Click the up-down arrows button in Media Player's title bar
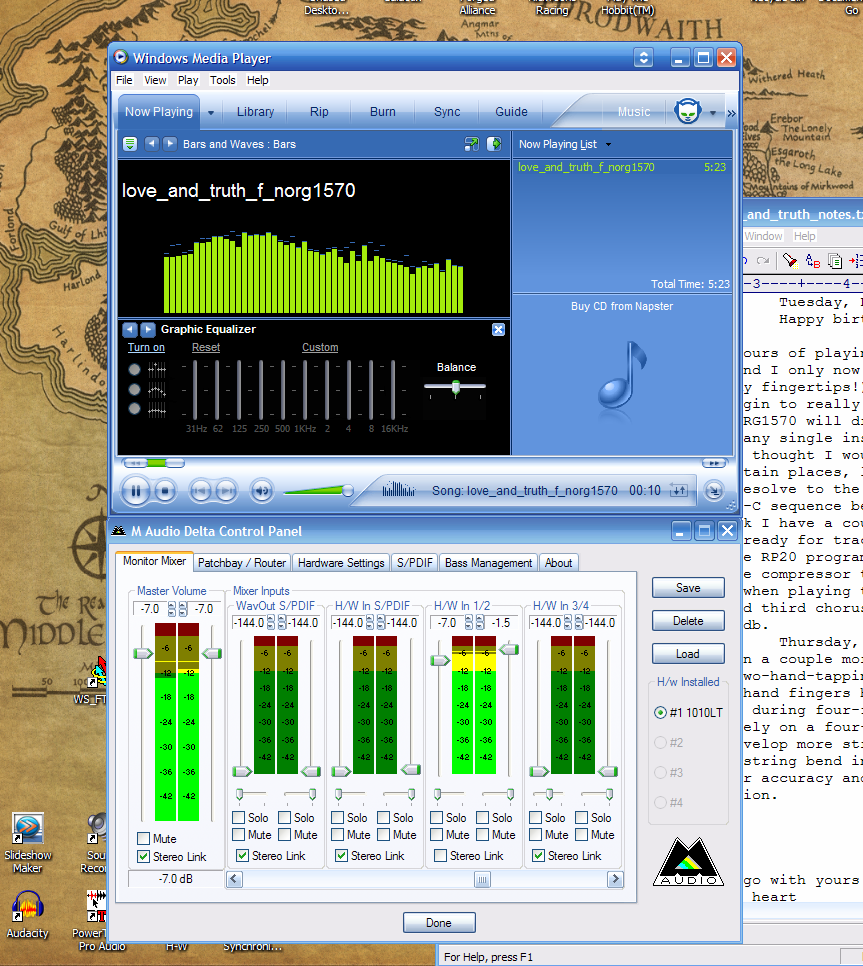 [644, 58]
